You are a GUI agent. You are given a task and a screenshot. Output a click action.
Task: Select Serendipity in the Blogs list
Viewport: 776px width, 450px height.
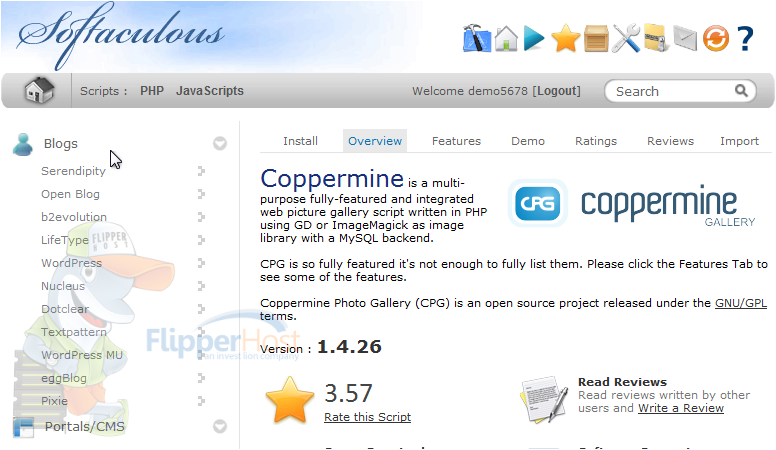tap(73, 171)
